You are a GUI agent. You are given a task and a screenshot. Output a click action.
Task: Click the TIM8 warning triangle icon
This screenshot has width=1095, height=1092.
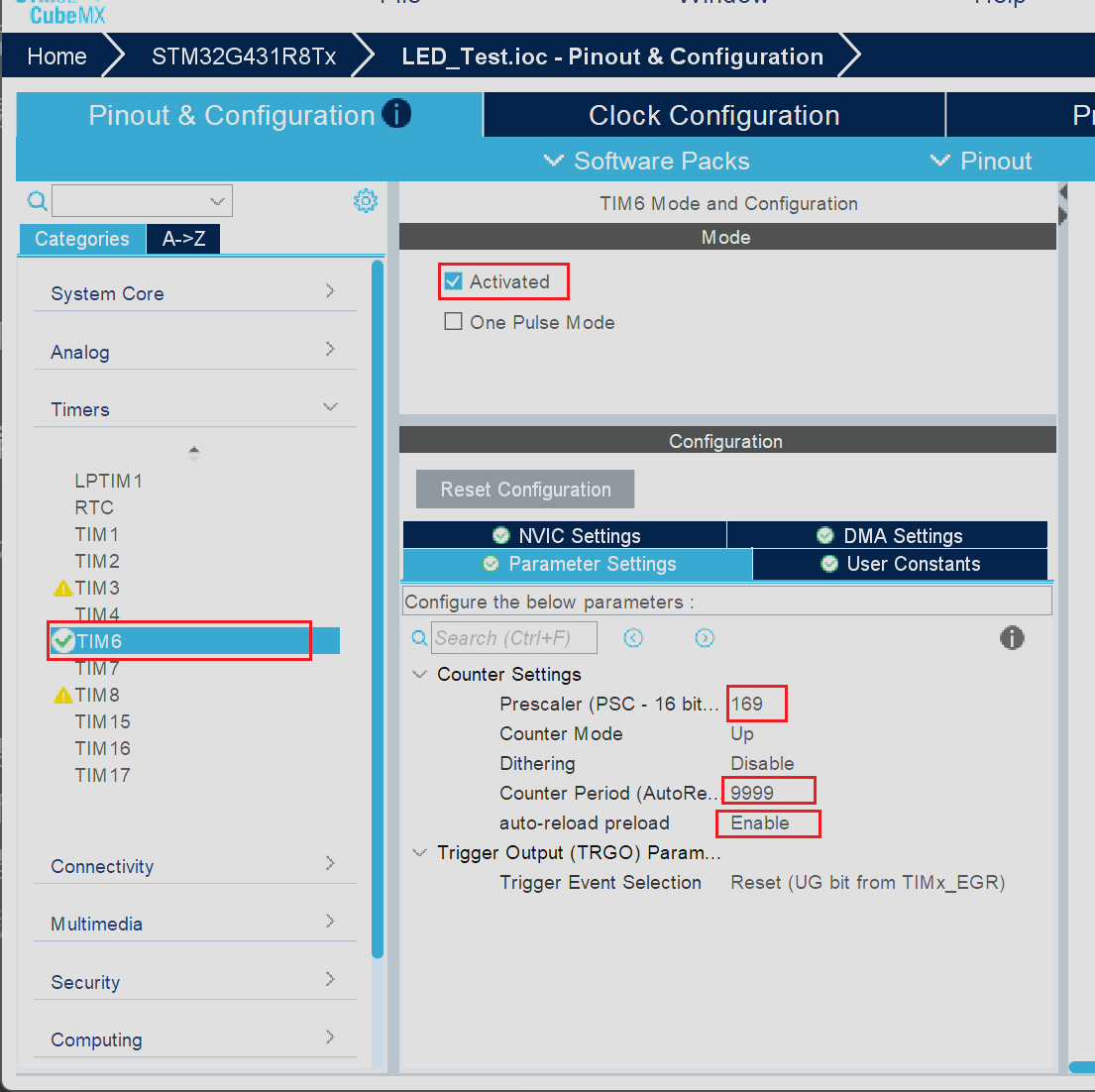(x=63, y=696)
